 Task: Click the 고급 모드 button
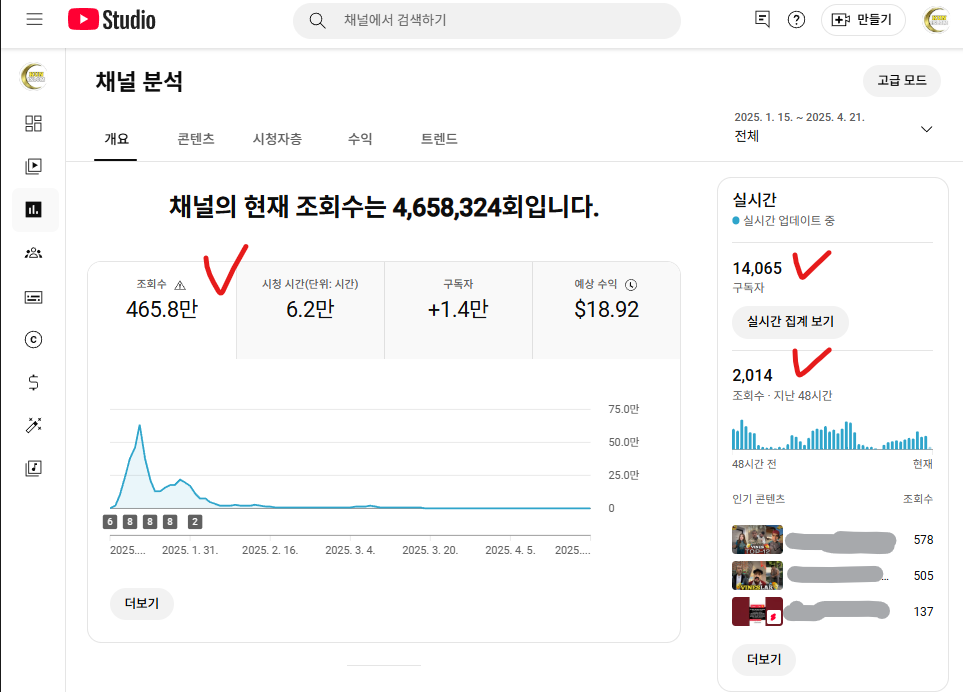point(902,80)
